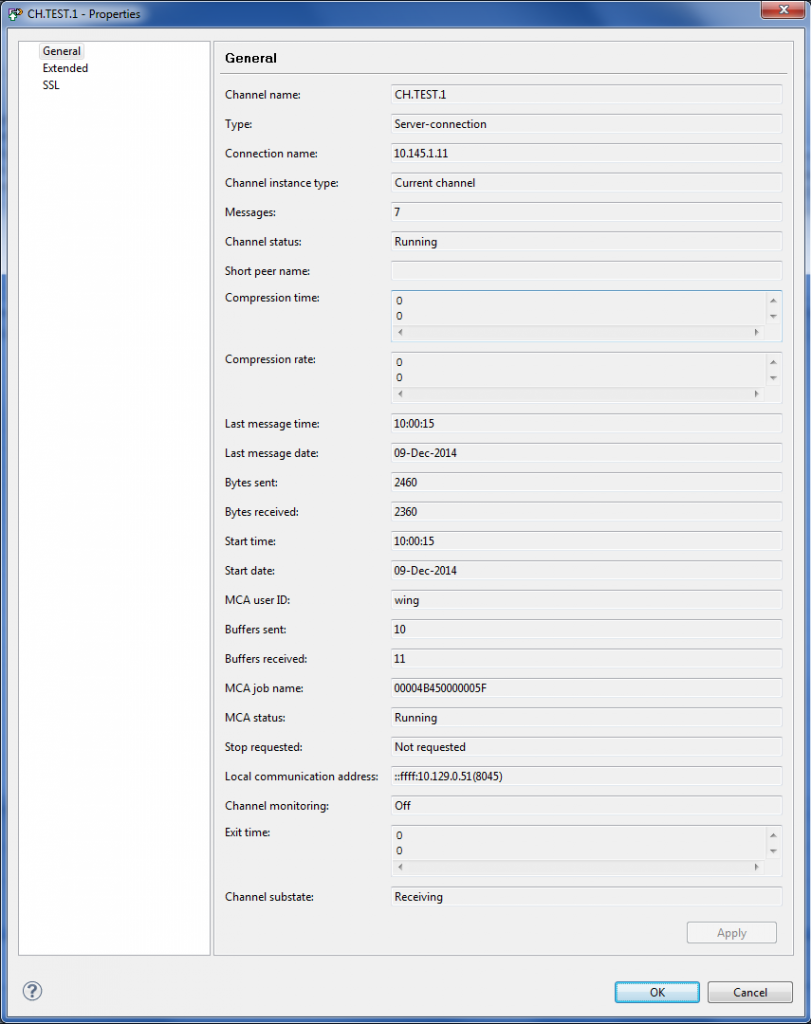This screenshot has width=811, height=1024.
Task: Click the Channel substate label
Action: pos(269,897)
